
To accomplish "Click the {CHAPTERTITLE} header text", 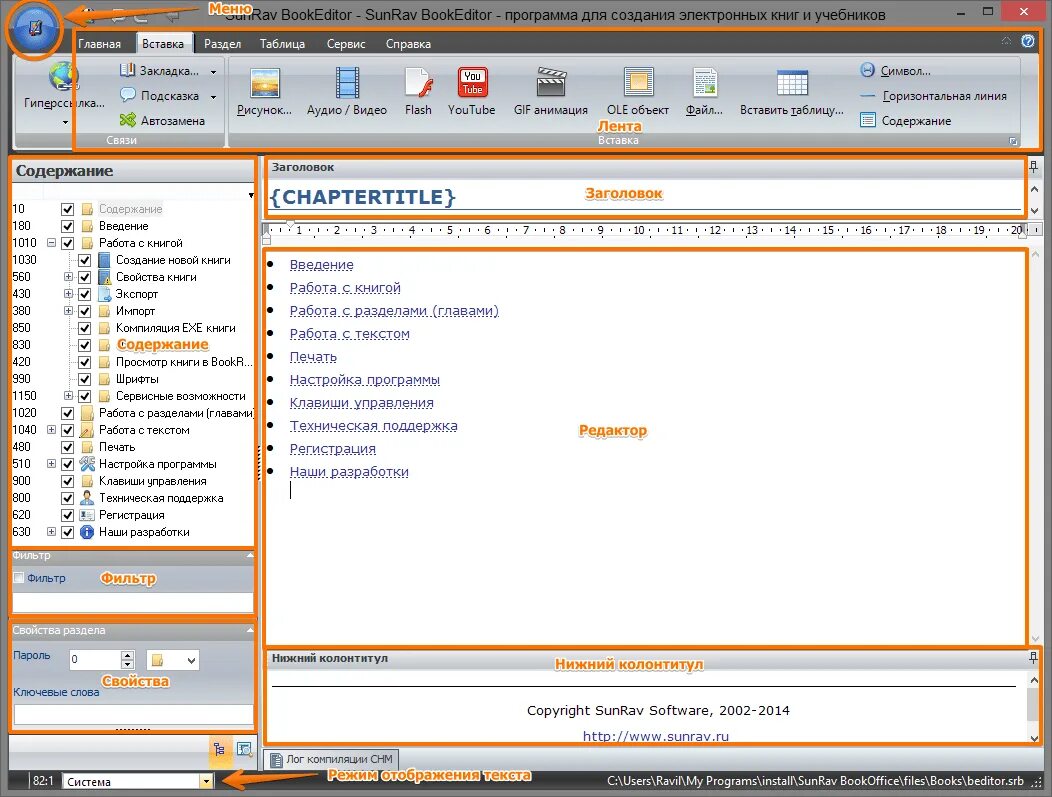I will [x=362, y=197].
